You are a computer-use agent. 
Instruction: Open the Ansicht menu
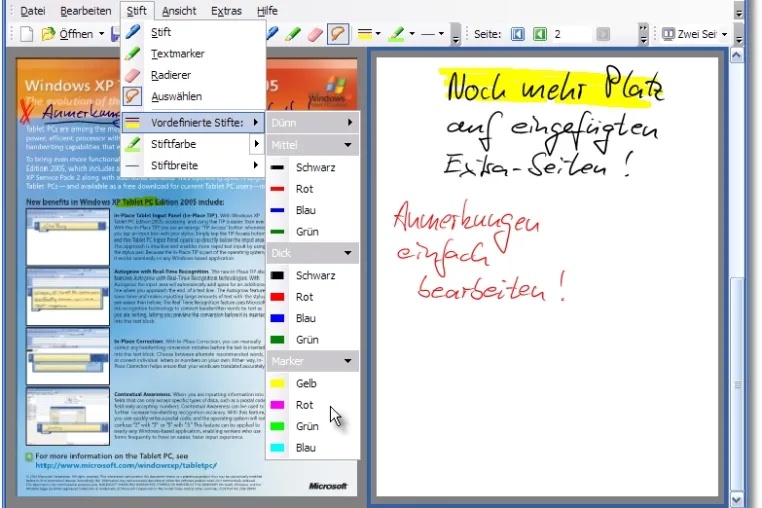click(x=179, y=11)
